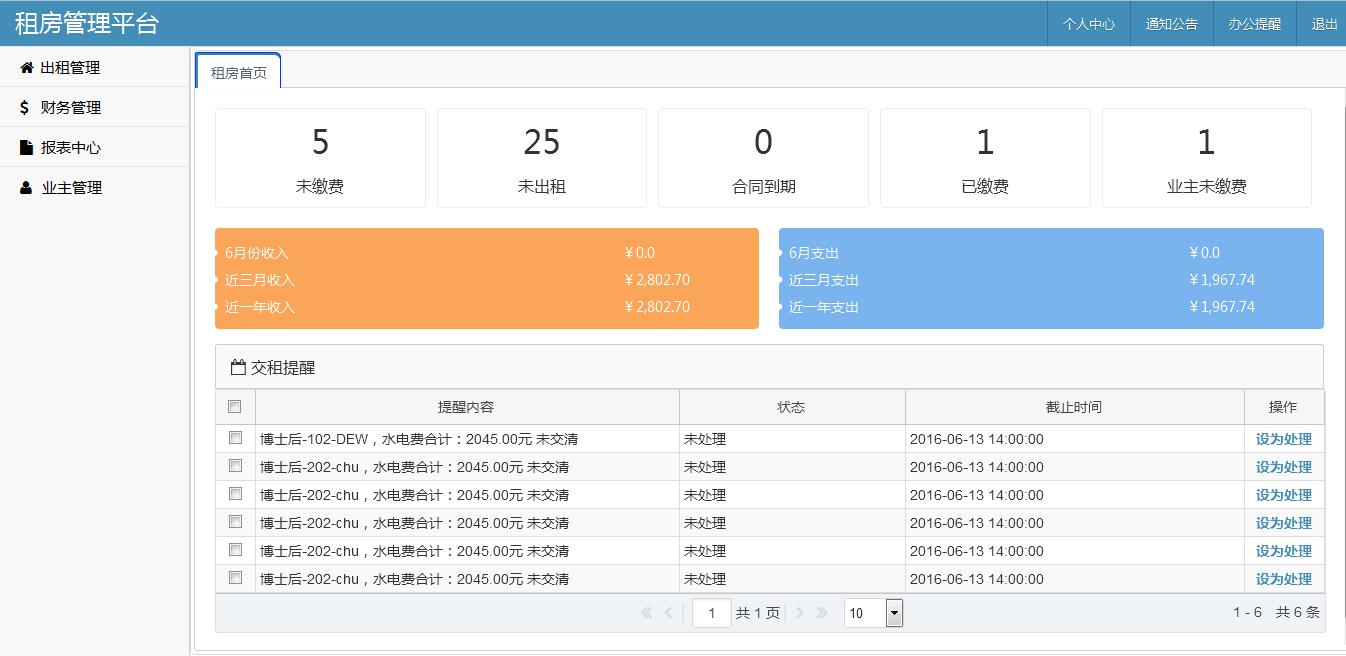The height and width of the screenshot is (656, 1346).
Task: Check the last reminder row's checkbox
Action: (235, 578)
